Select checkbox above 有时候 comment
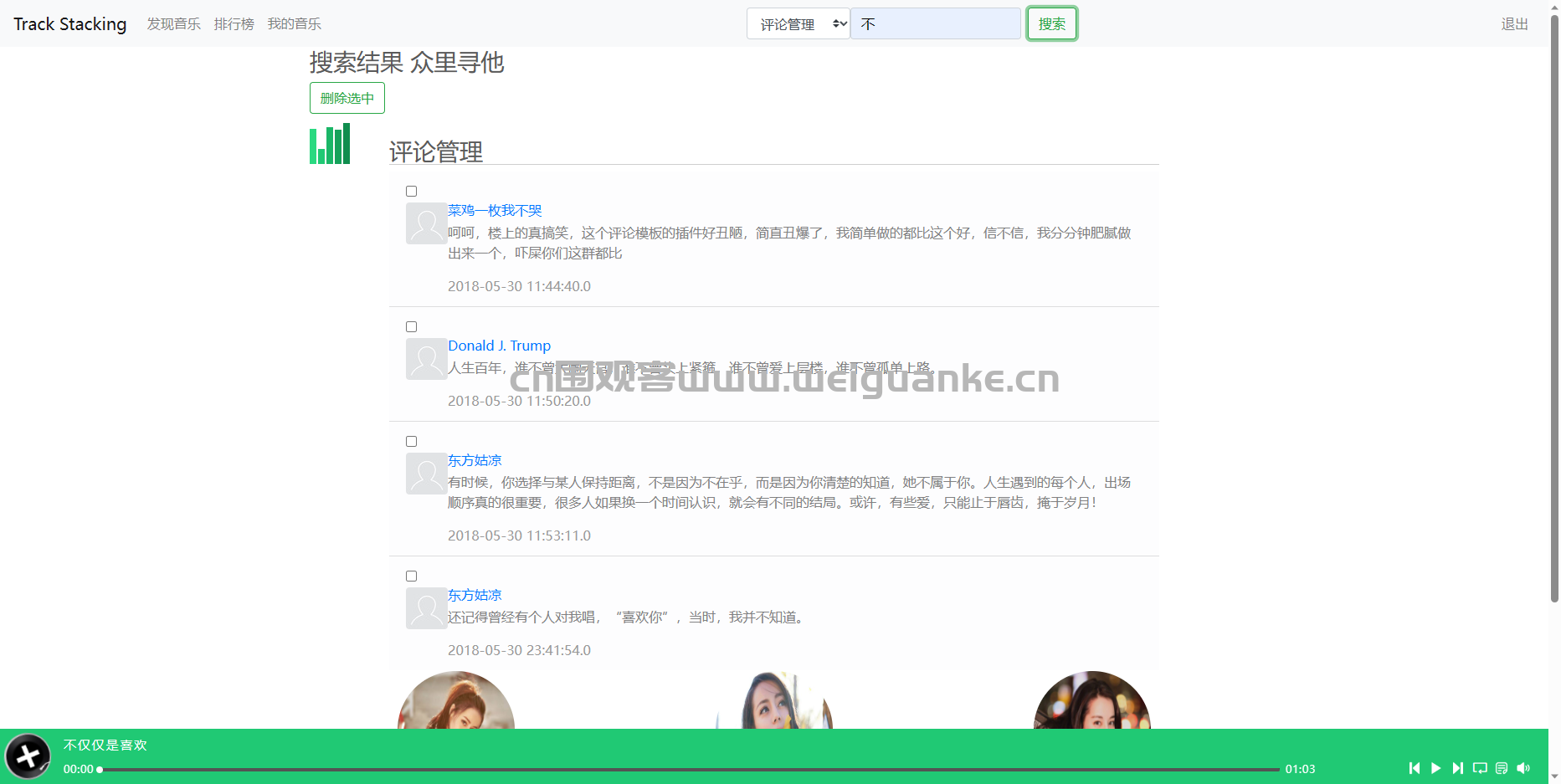Viewport: 1561px width, 784px height. point(411,442)
